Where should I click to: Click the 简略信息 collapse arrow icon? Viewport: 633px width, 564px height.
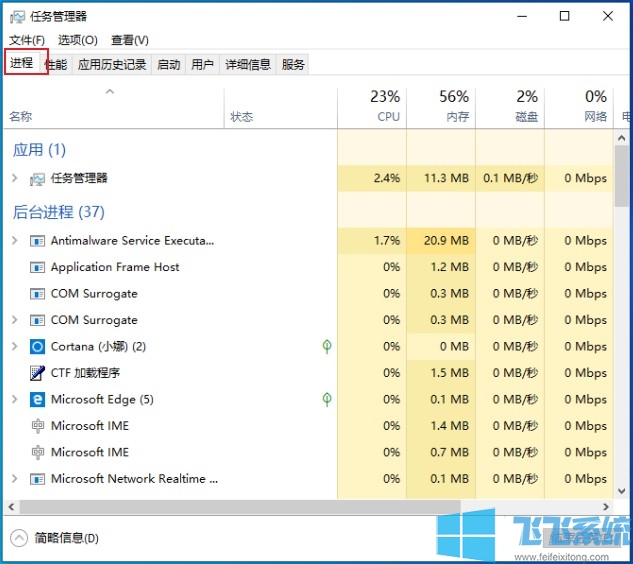point(19,538)
